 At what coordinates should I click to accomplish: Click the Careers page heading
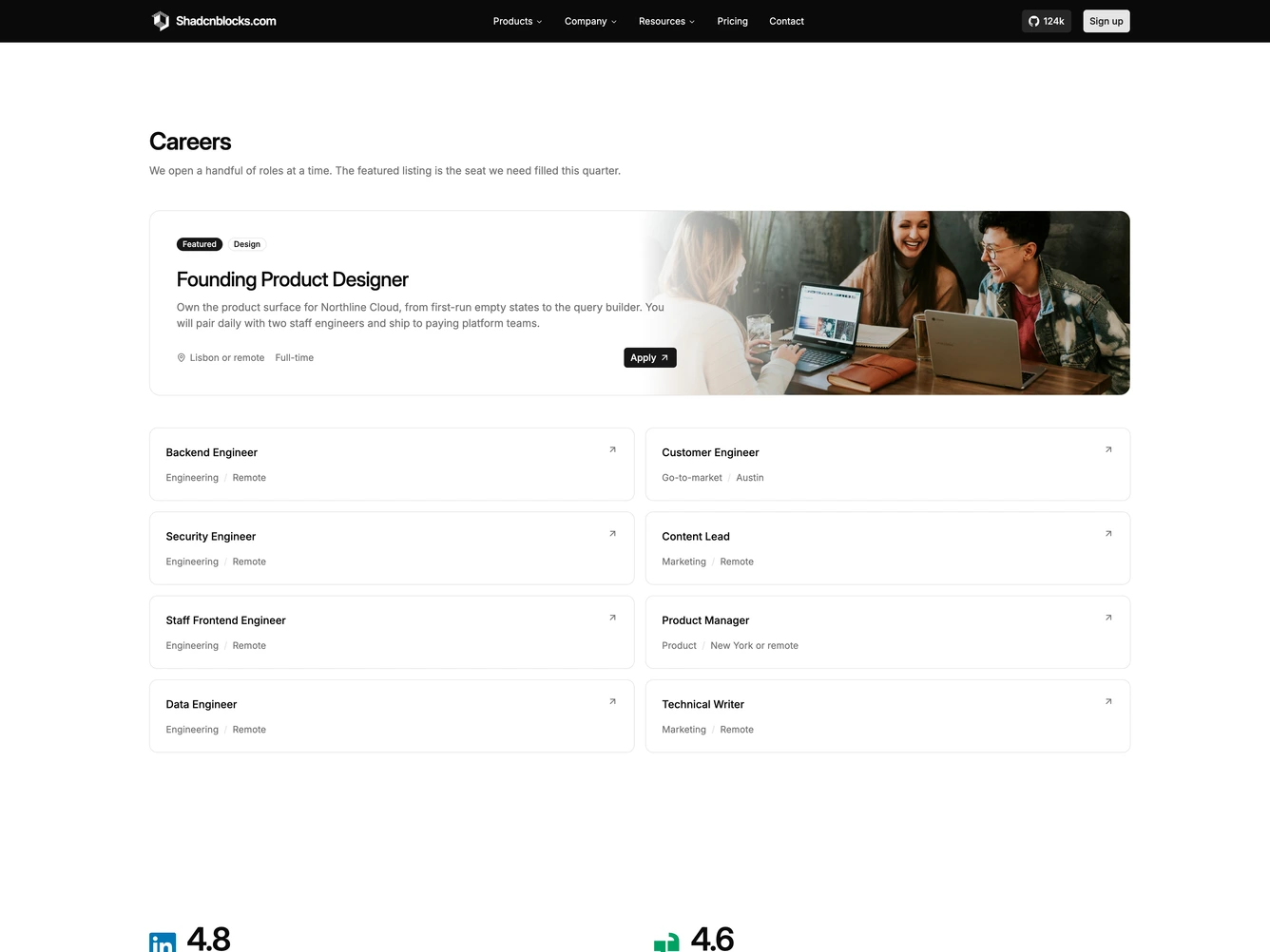pos(190,142)
